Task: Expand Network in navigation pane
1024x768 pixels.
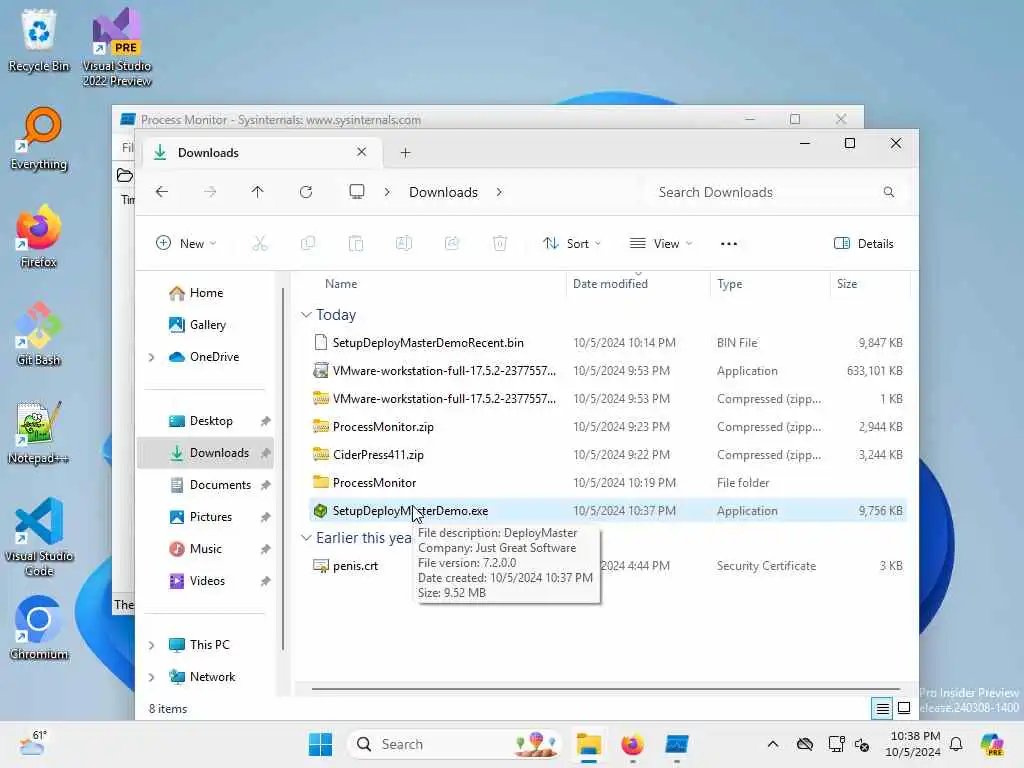Action: (152, 677)
